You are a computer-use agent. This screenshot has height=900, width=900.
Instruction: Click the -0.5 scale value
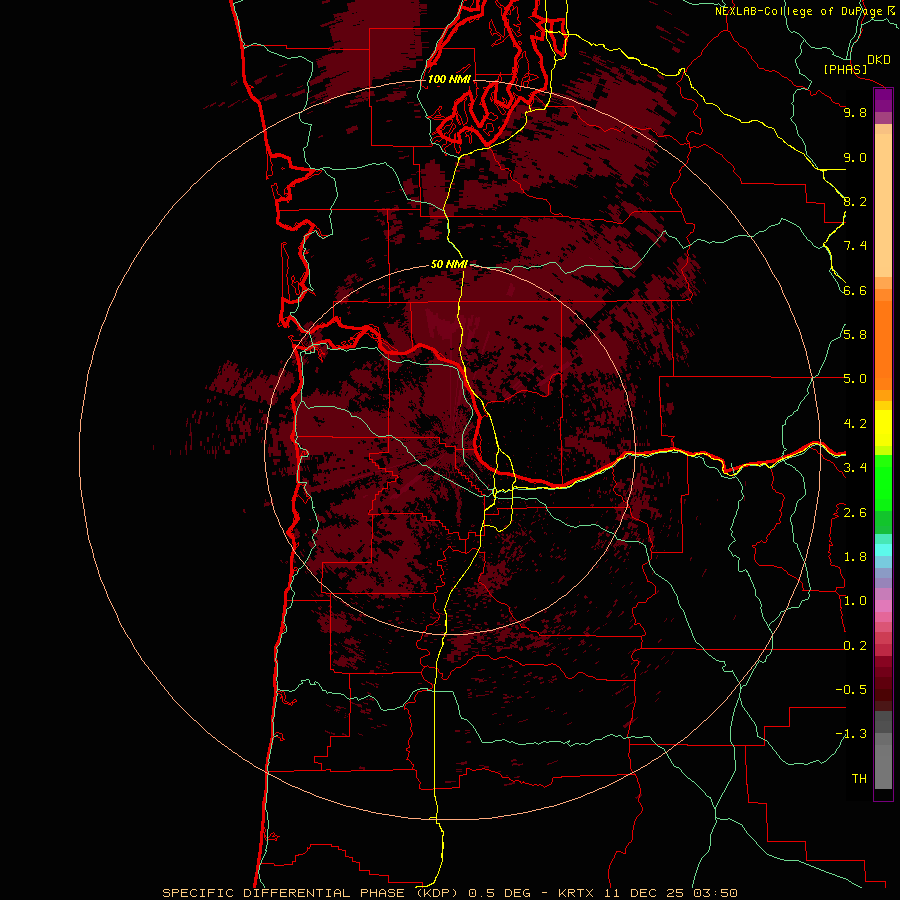point(851,690)
